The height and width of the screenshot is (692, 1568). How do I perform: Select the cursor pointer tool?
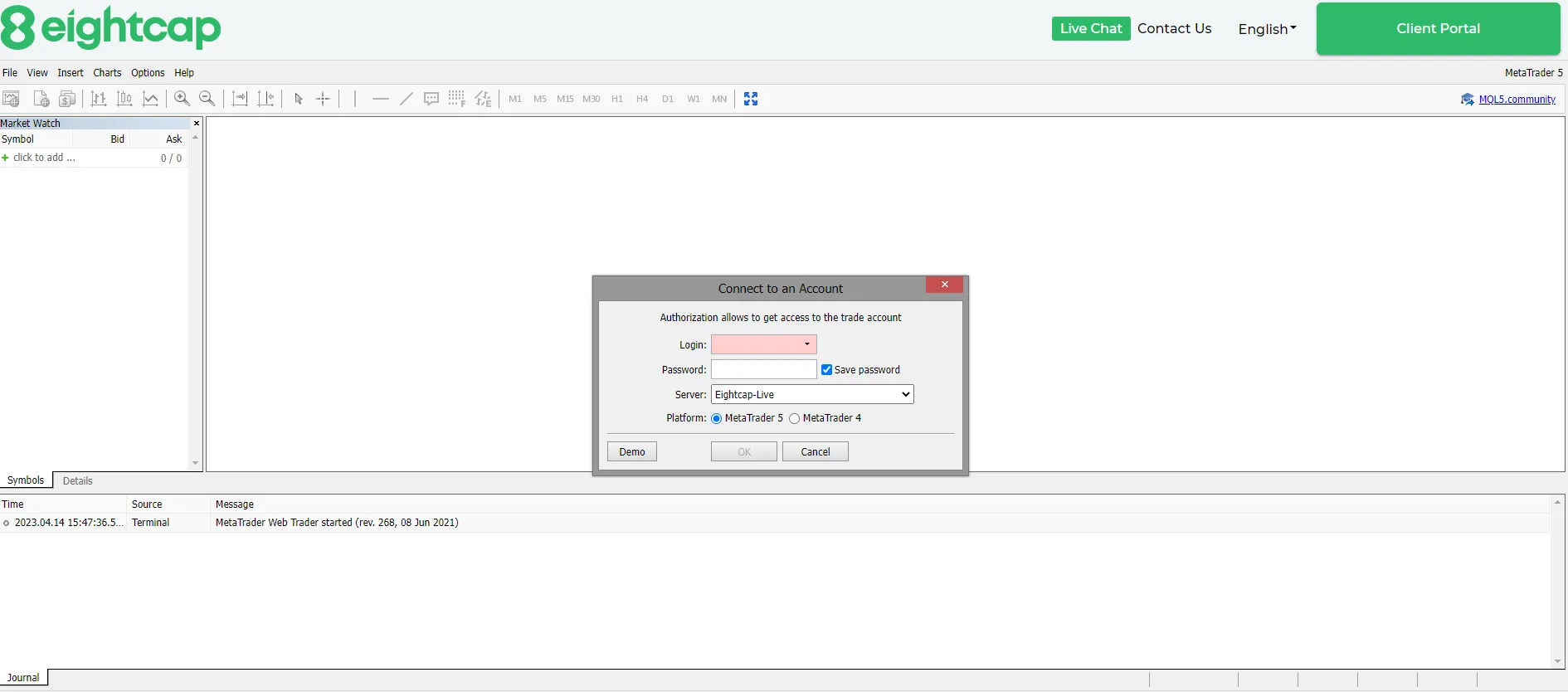[299, 99]
